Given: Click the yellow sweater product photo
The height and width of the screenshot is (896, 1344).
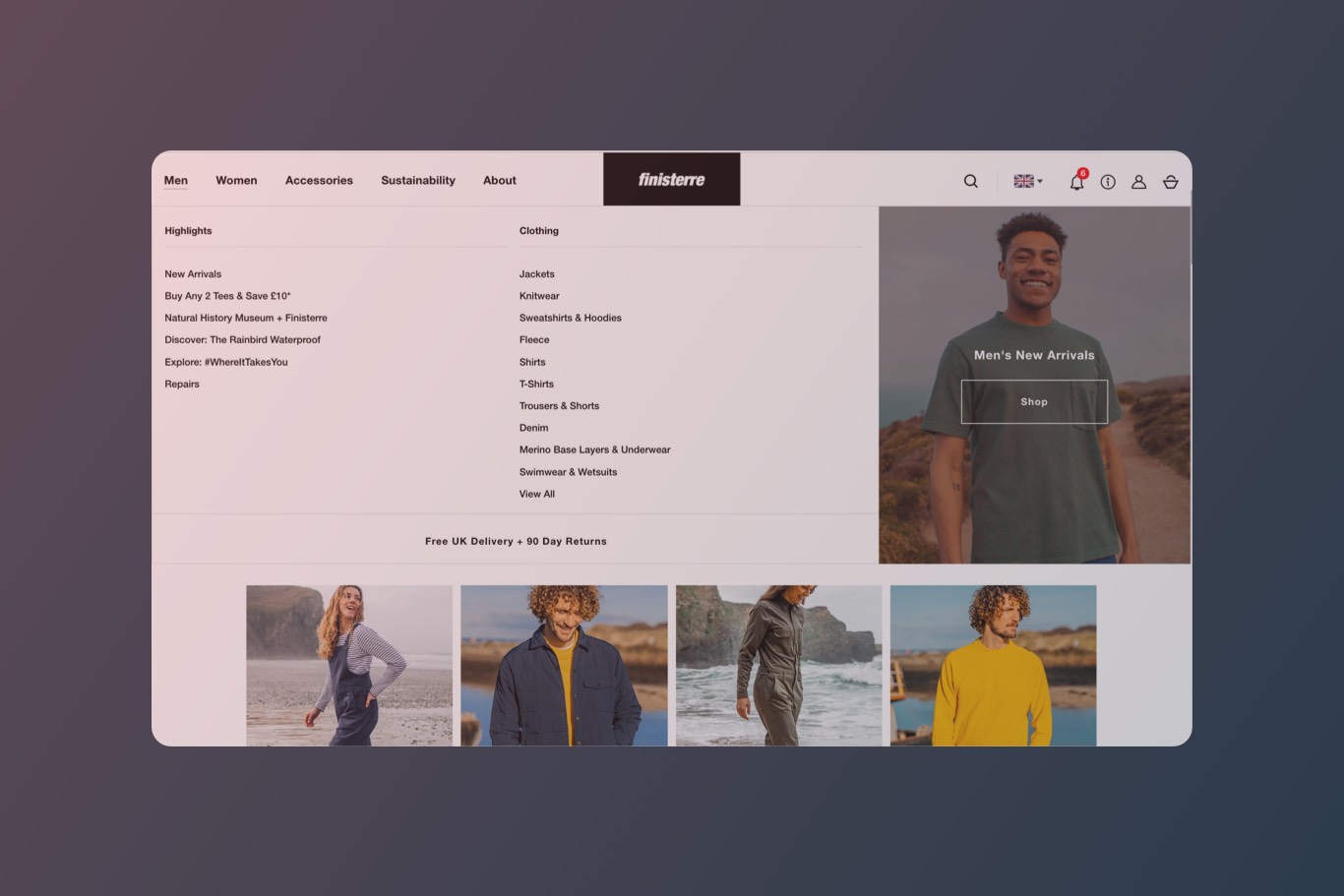Looking at the screenshot, I should pos(993,665).
